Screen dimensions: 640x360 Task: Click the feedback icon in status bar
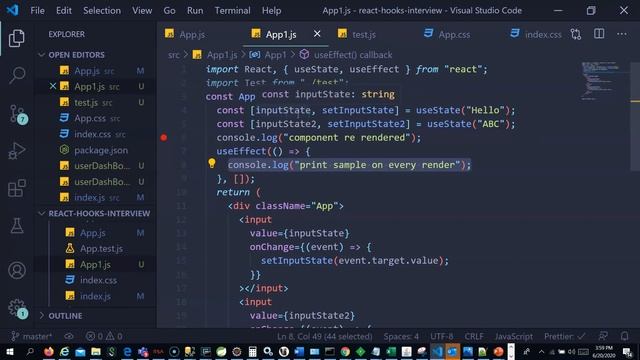(603, 336)
